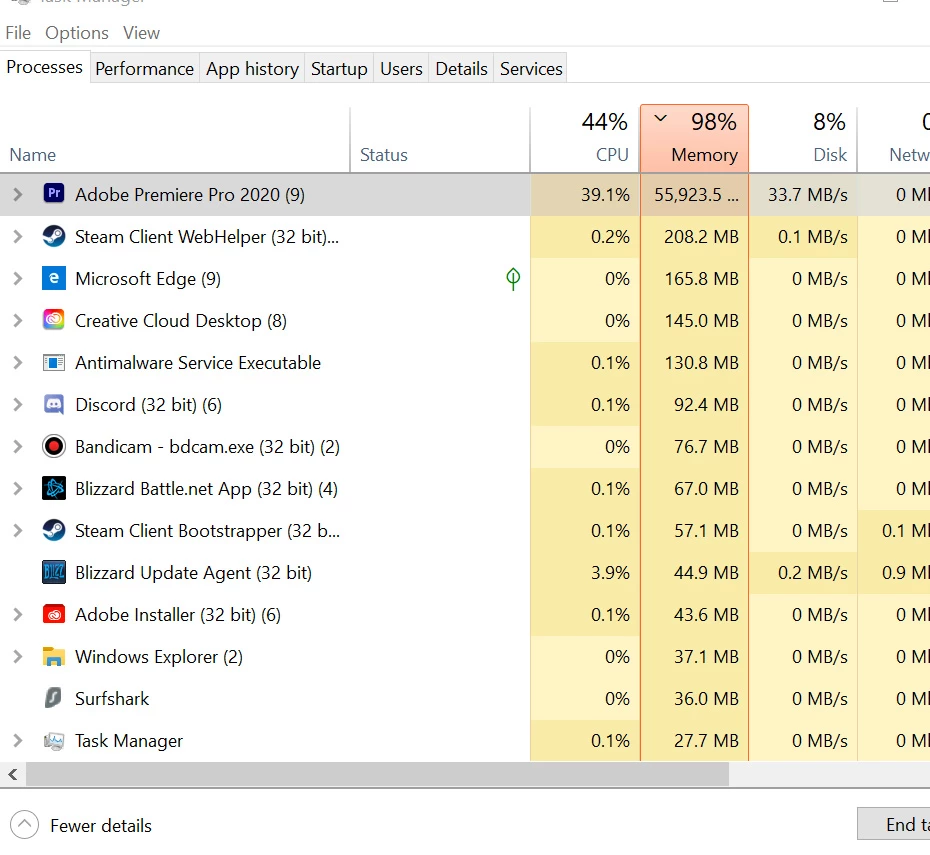
Task: Open the Options menu
Action: click(77, 33)
